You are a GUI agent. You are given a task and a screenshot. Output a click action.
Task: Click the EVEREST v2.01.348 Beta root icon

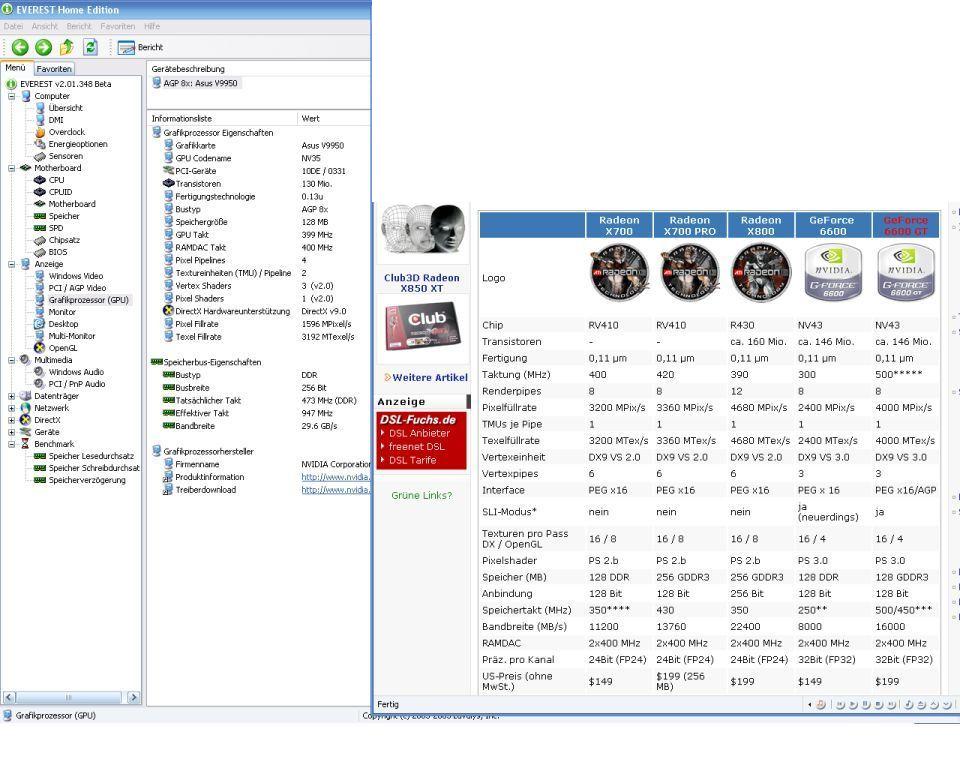[11, 84]
